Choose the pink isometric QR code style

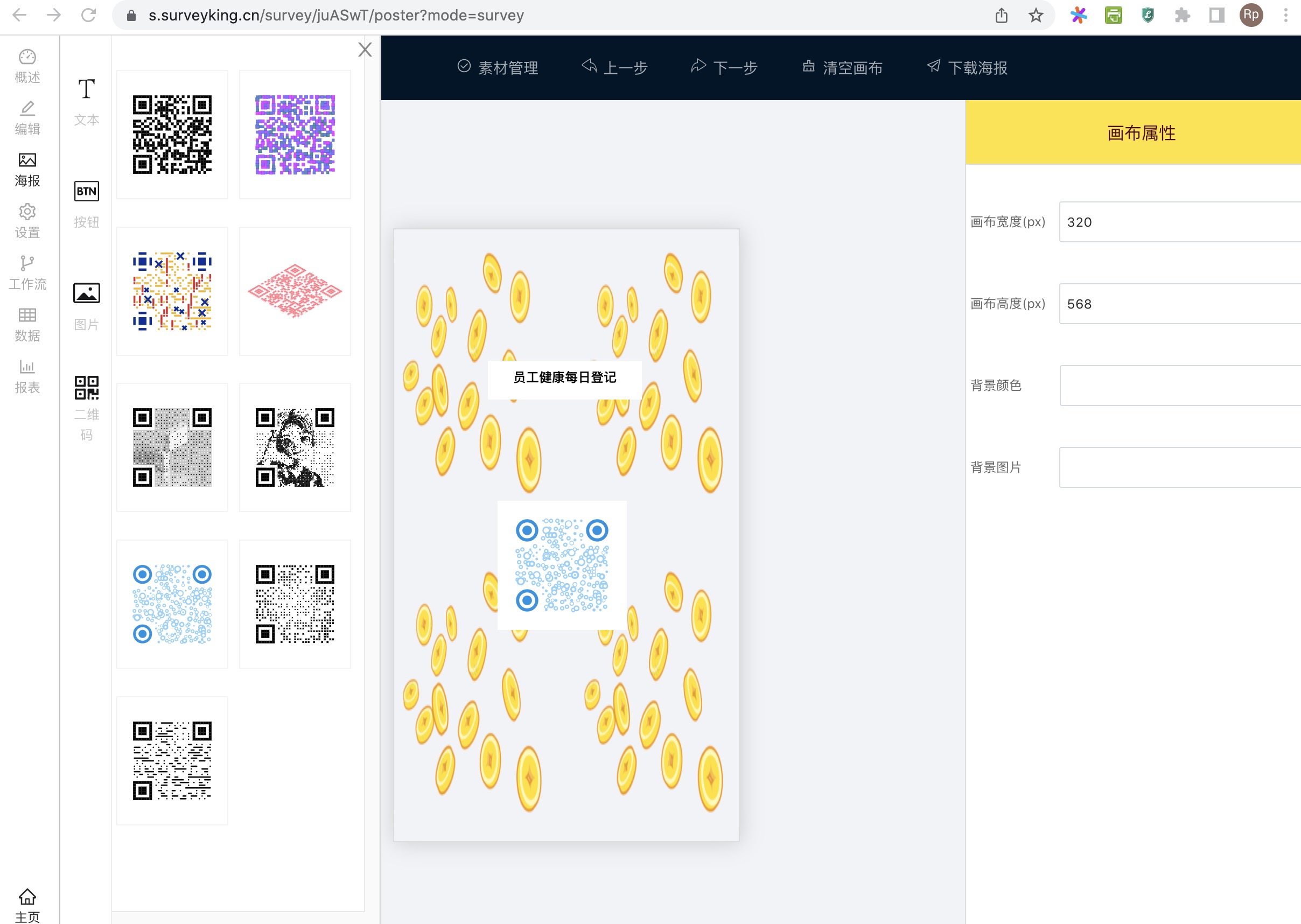point(295,291)
